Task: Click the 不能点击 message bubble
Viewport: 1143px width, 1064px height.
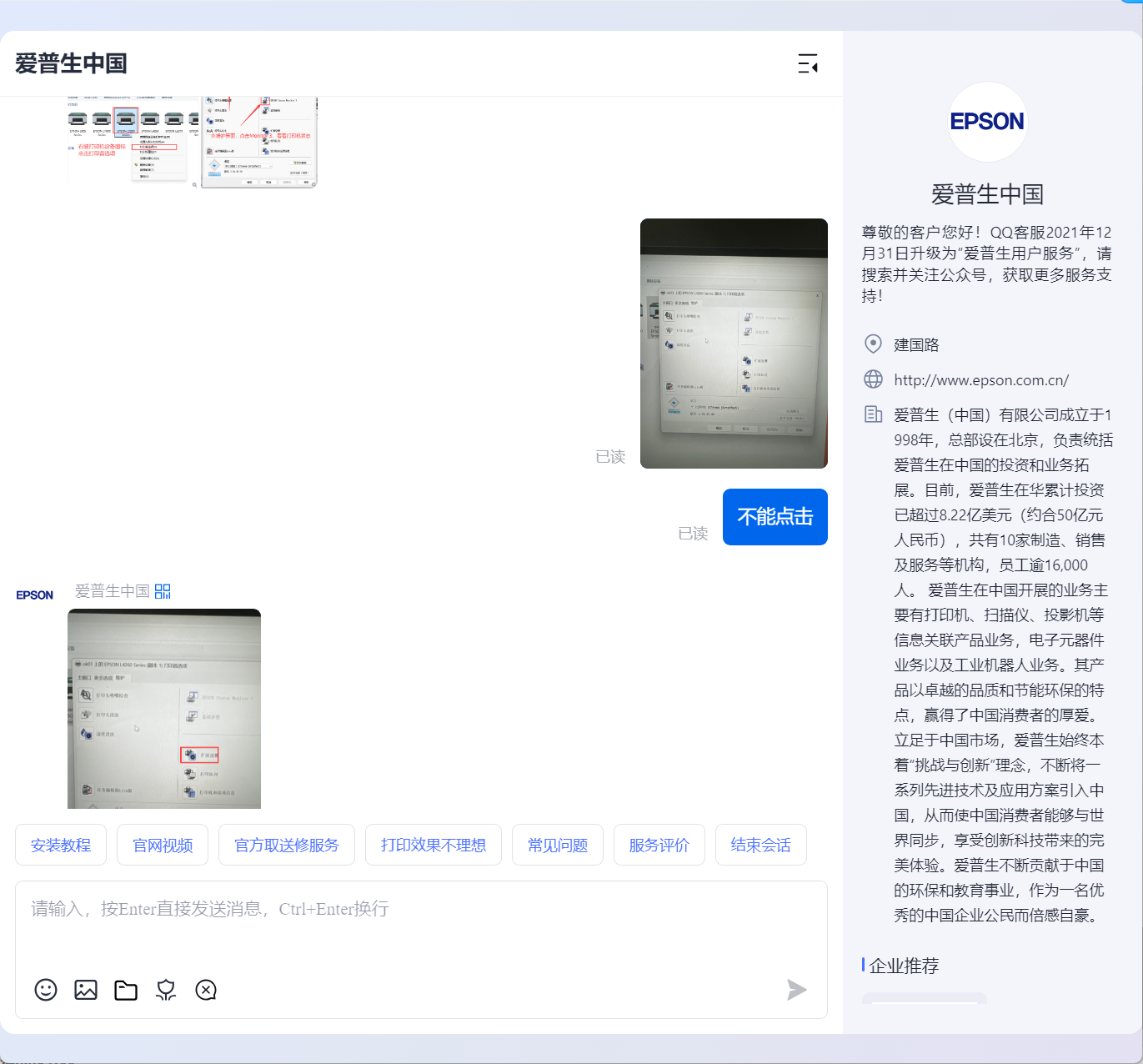Action: (x=775, y=517)
